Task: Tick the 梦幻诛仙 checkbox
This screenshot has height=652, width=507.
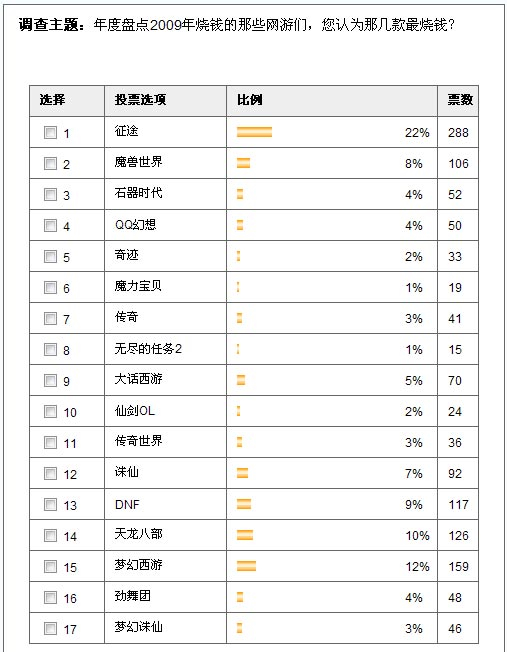Action: (x=50, y=628)
